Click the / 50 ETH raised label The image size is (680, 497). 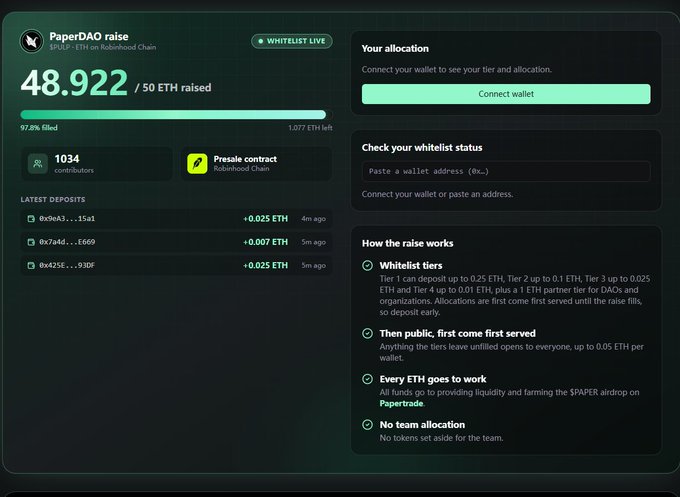point(173,88)
